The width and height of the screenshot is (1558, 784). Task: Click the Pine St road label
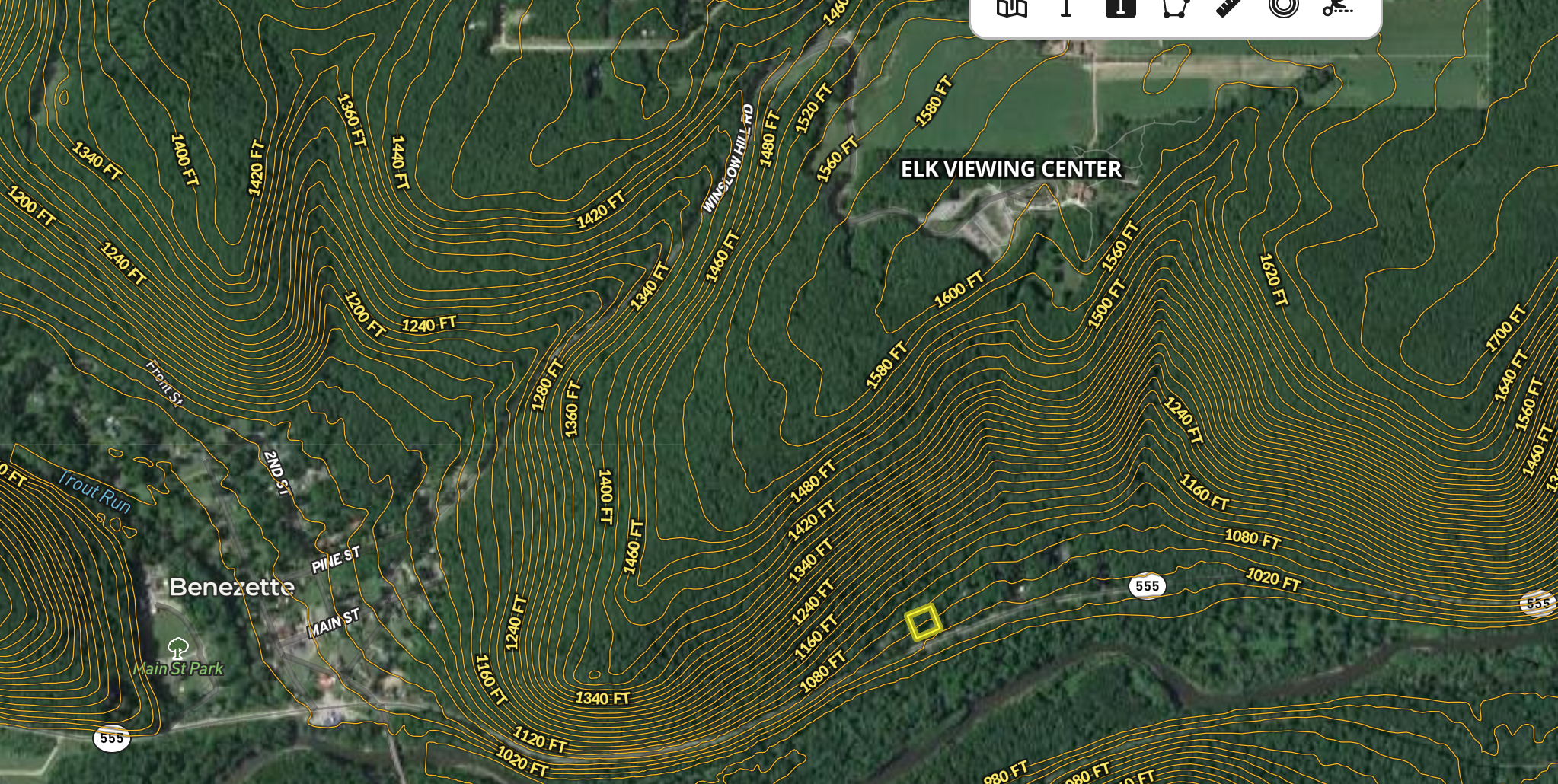pyautogui.click(x=335, y=559)
